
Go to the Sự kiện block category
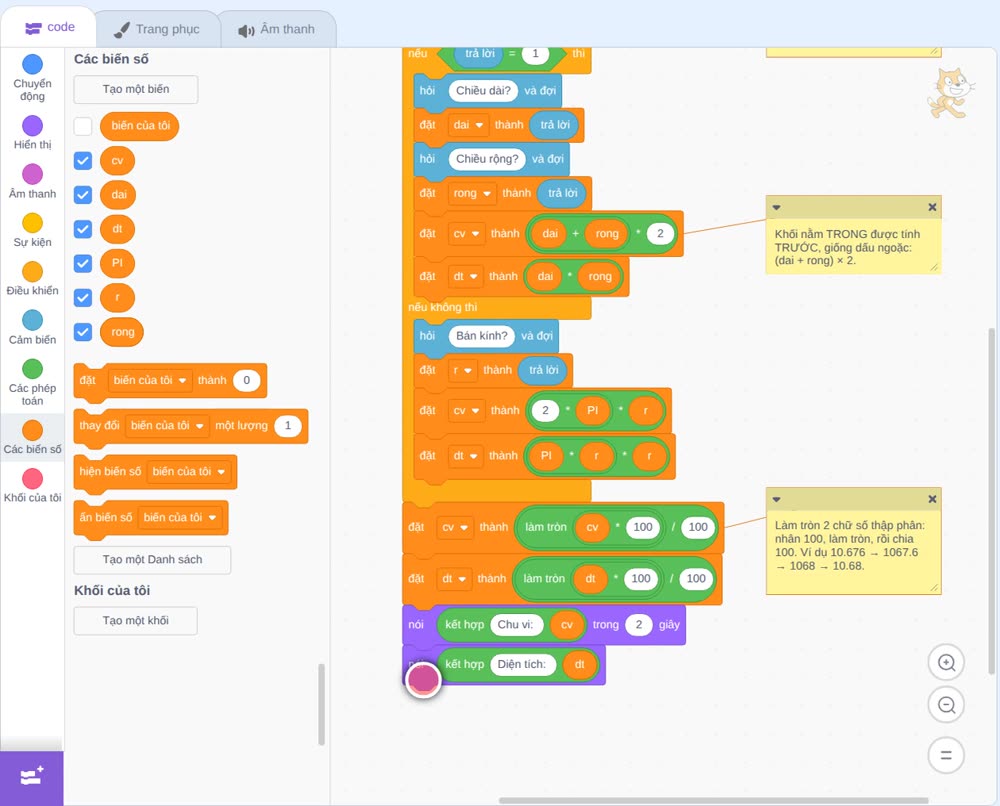tap(32, 230)
